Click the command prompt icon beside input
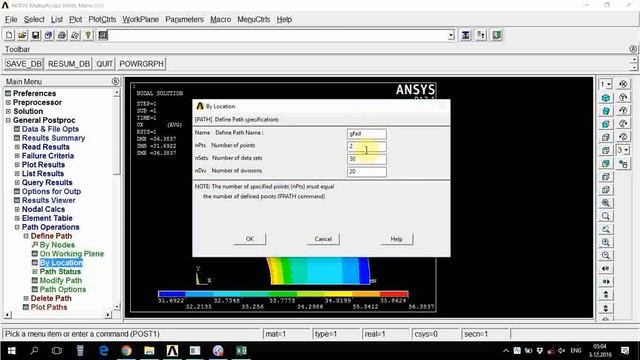Image resolution: width=640 pixels, height=360 pixels. coord(103,36)
